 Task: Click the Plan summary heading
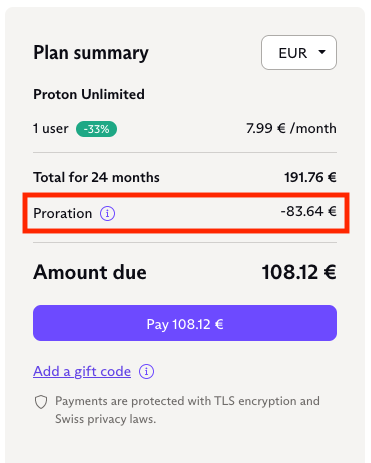tap(91, 53)
